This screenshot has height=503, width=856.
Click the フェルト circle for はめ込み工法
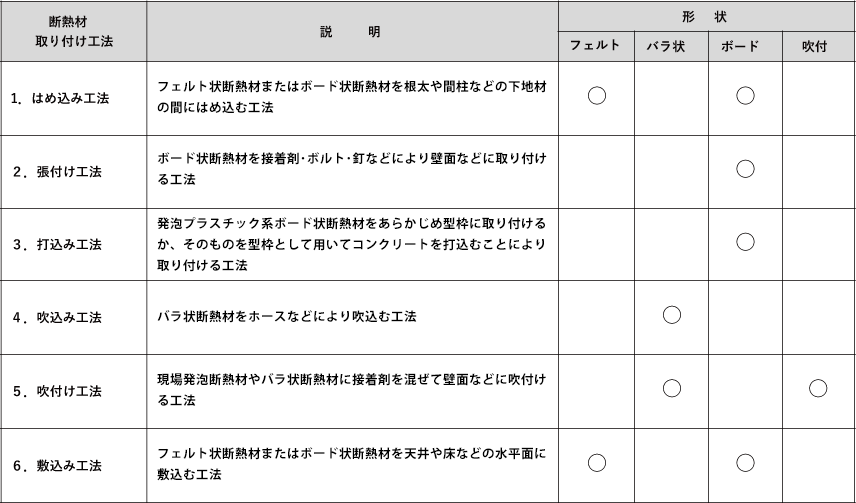coord(597,96)
